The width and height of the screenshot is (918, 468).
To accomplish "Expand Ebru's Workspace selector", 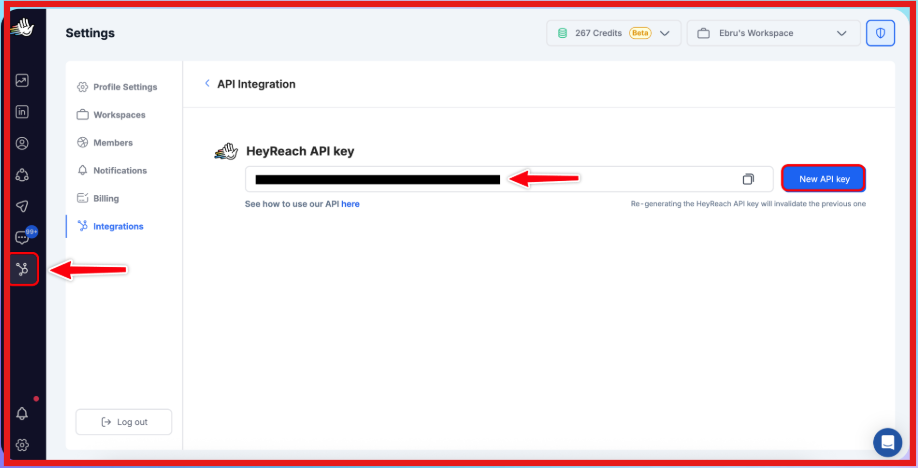I will pyautogui.click(x=773, y=33).
